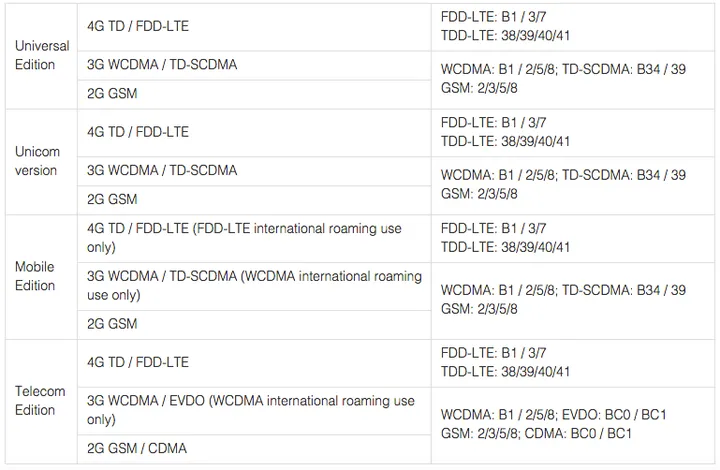Click Unicom version's 4G TD / FDD-LTE cell

138,132
